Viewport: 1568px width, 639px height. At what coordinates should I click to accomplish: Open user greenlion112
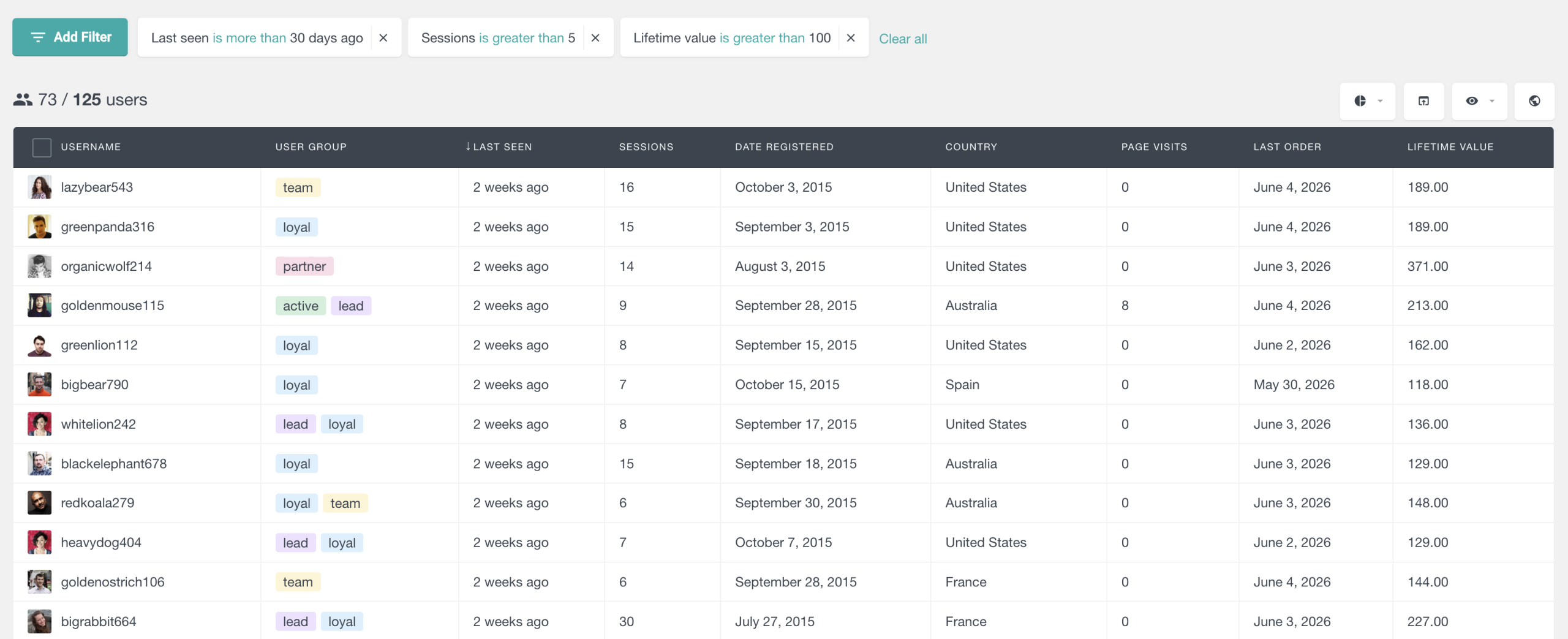[99, 345]
